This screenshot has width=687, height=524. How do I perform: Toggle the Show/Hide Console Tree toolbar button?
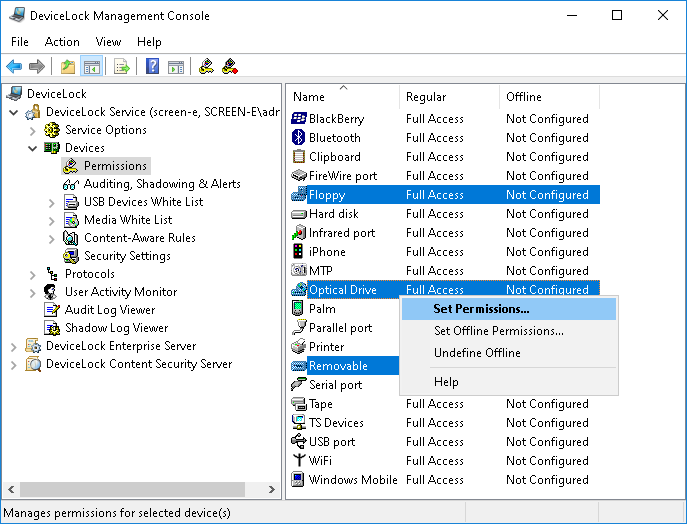92,67
